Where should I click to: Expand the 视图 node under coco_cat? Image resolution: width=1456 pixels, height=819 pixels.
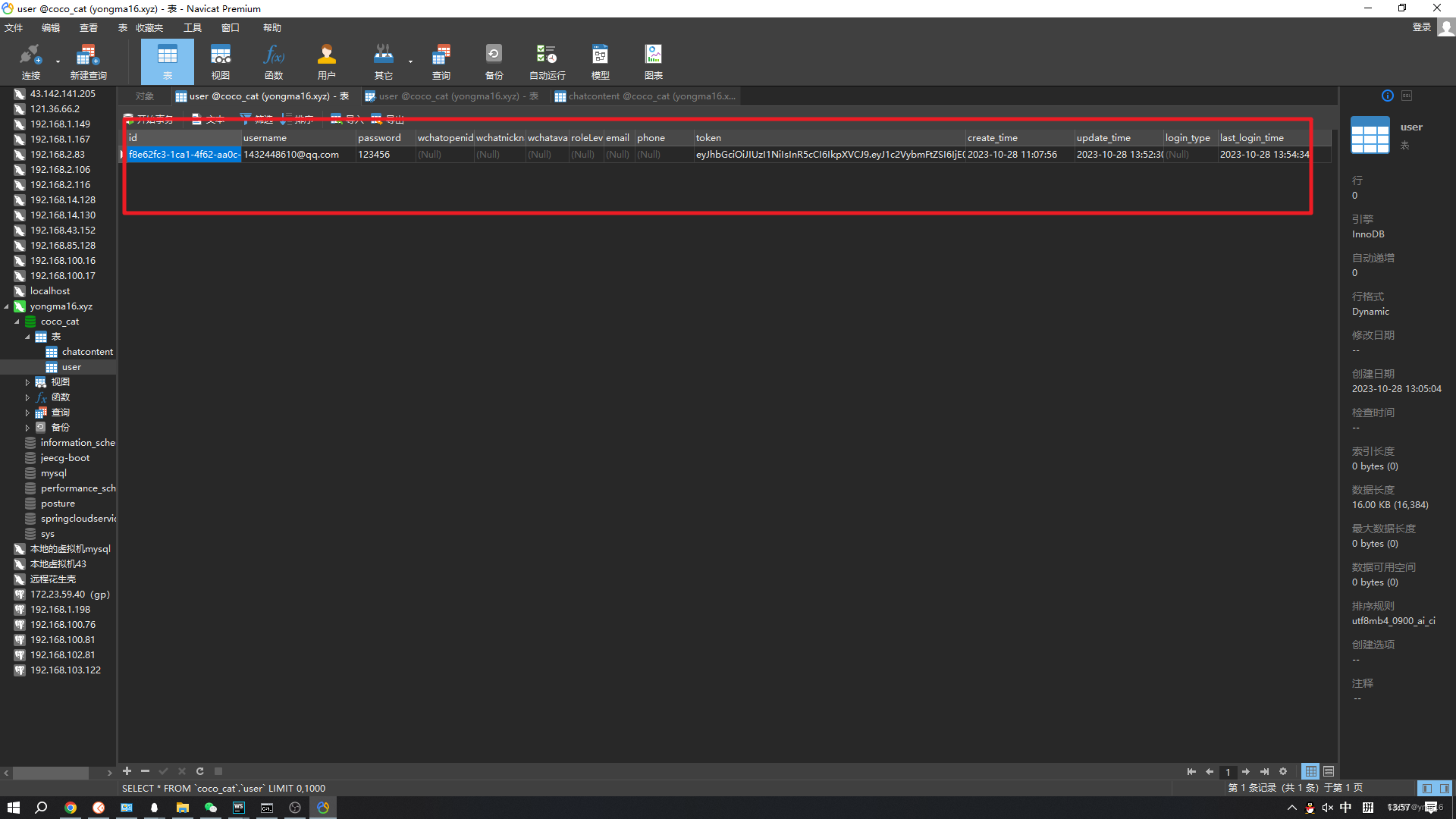pyautogui.click(x=27, y=382)
